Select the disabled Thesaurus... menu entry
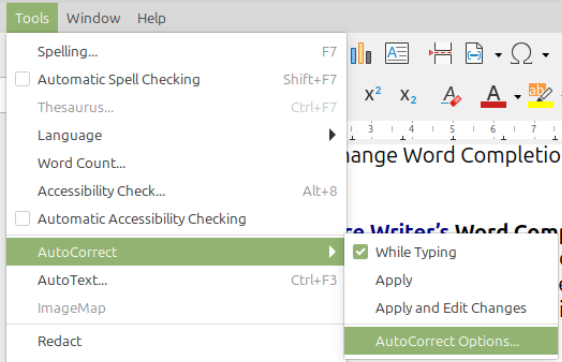 (x=176, y=107)
